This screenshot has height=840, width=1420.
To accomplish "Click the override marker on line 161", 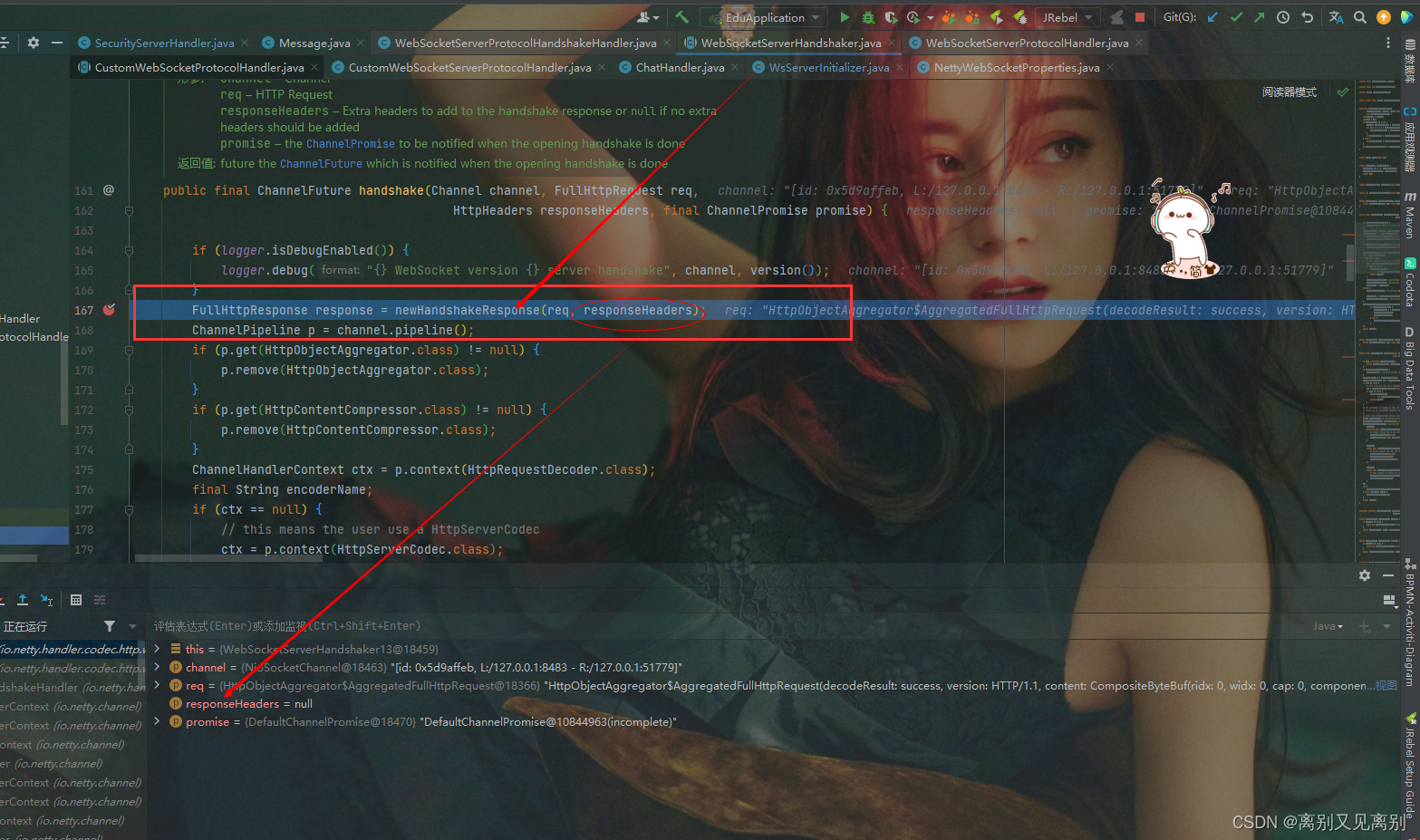I will point(109,190).
